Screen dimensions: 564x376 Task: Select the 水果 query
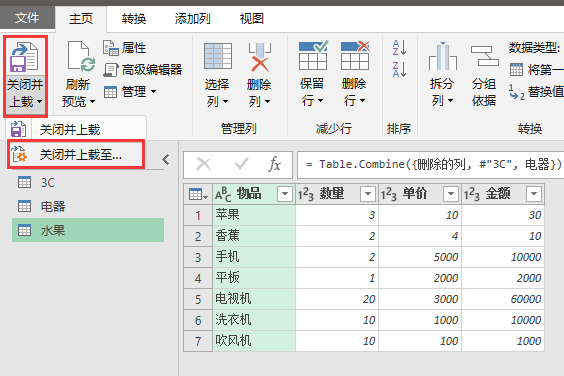point(88,230)
